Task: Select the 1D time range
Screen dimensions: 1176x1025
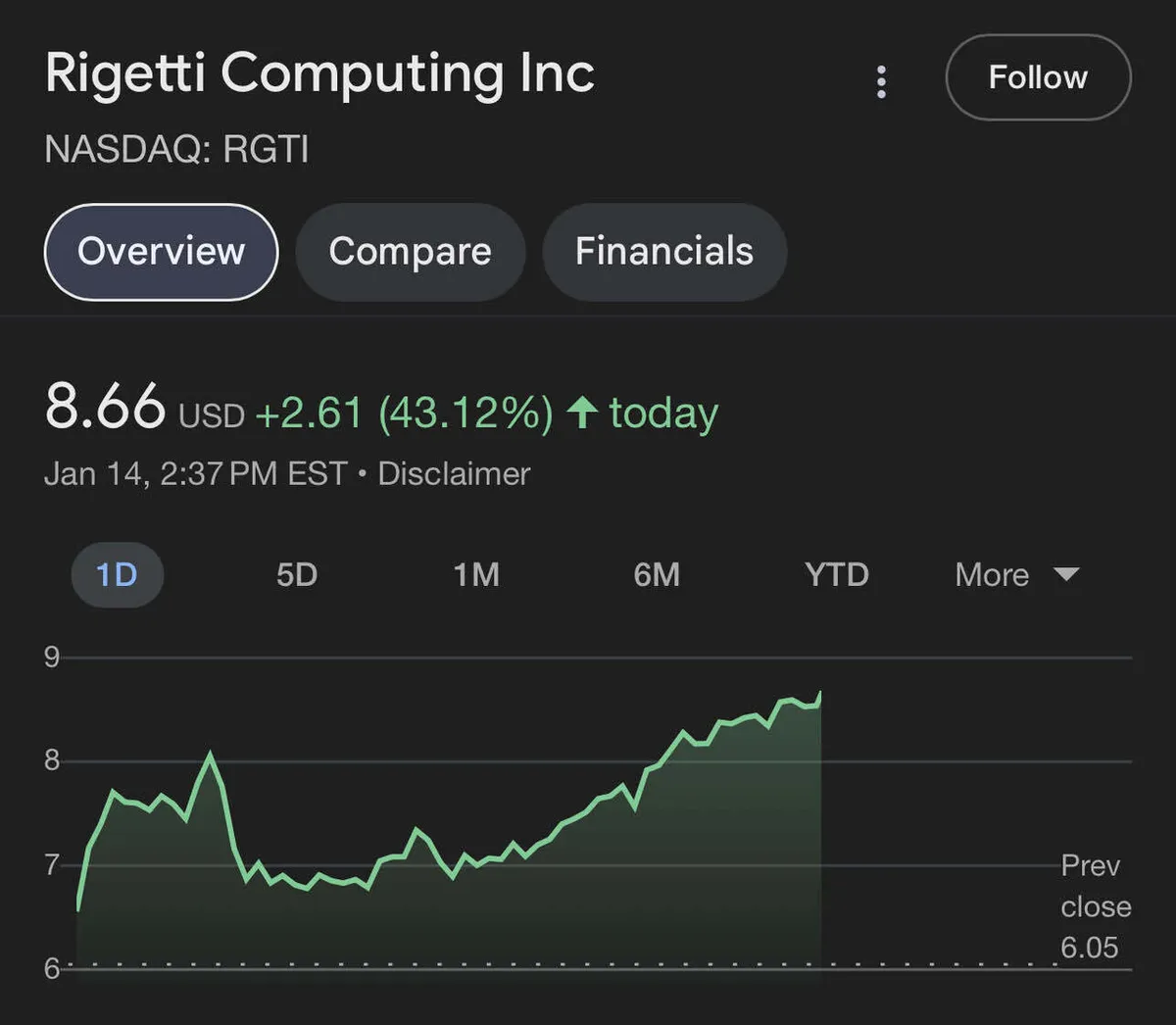Action: tap(117, 574)
